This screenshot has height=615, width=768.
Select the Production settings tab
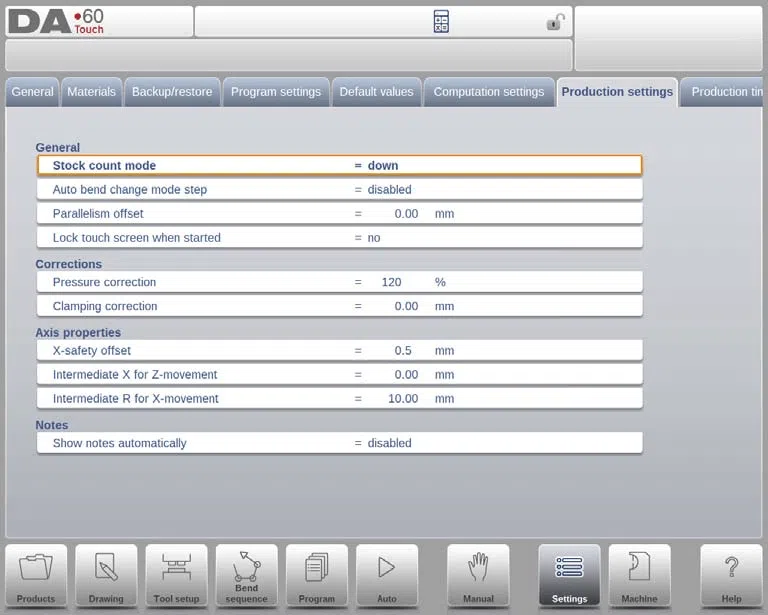click(617, 92)
